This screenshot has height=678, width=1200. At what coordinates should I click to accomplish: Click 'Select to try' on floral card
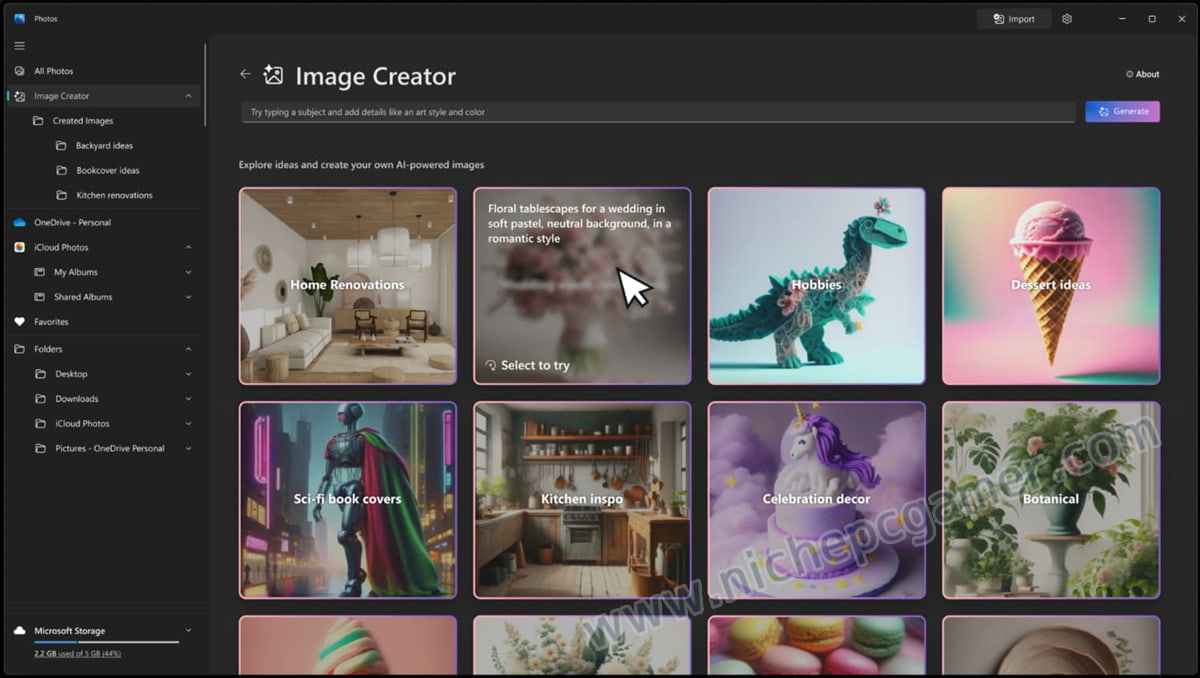pyautogui.click(x=527, y=366)
